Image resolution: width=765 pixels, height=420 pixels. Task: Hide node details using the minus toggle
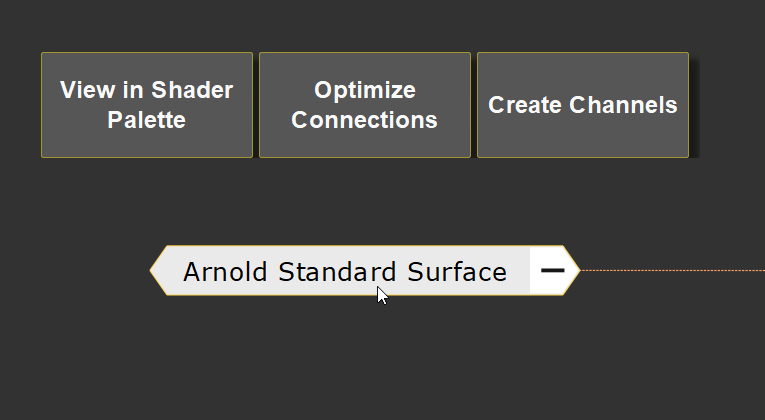pyautogui.click(x=553, y=270)
